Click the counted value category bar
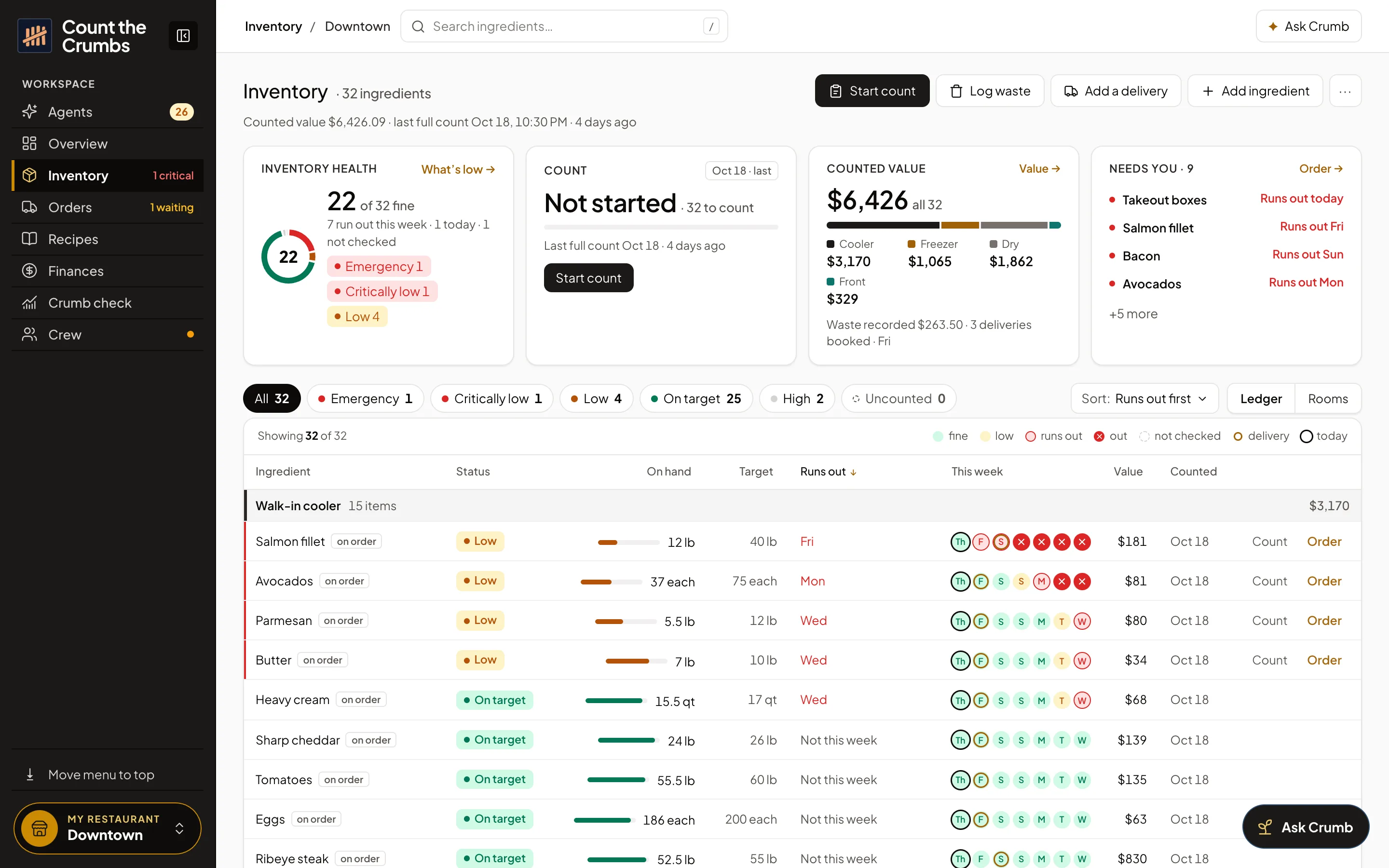 943,225
